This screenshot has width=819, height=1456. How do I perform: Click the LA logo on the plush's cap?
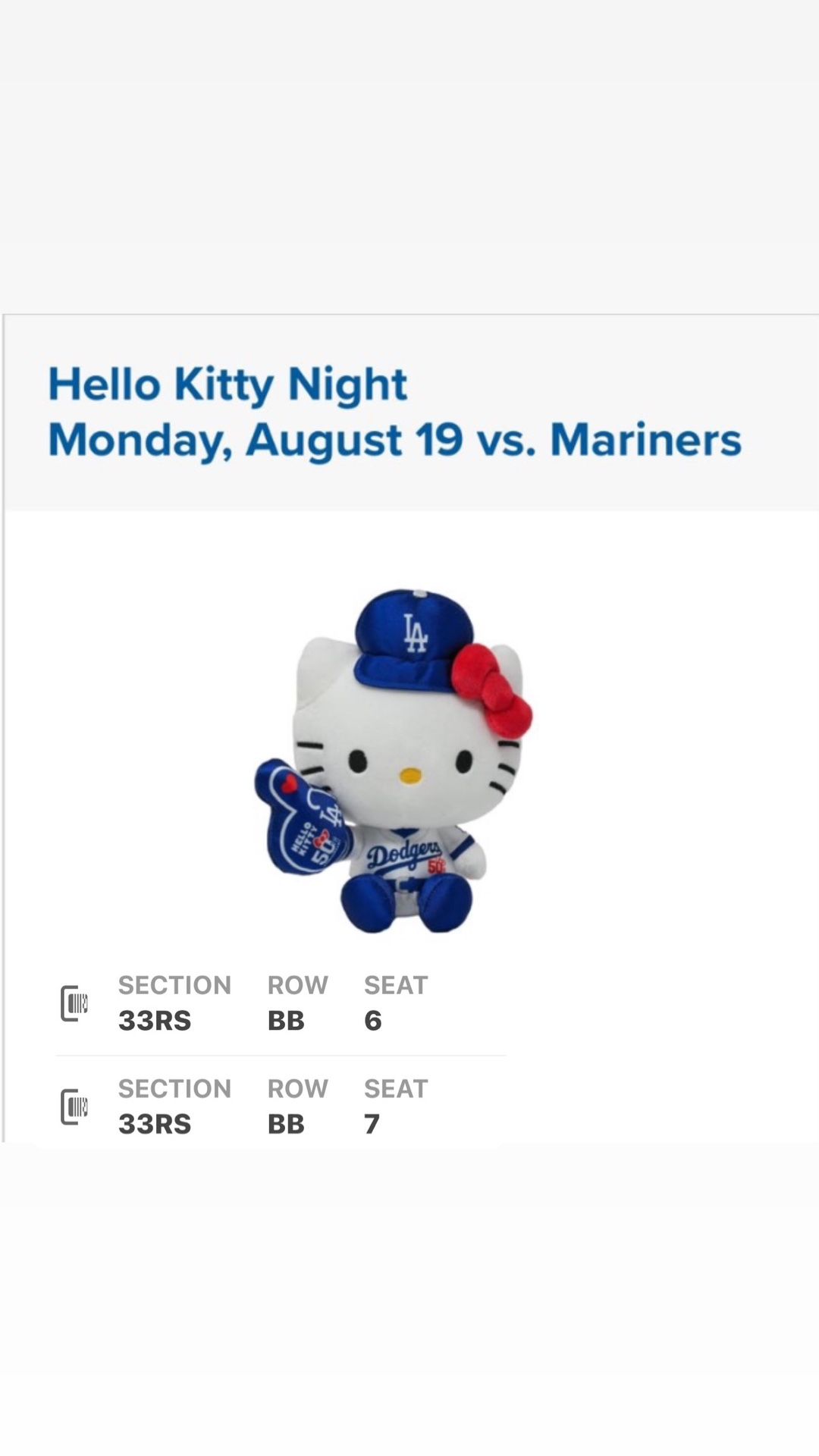click(x=415, y=633)
